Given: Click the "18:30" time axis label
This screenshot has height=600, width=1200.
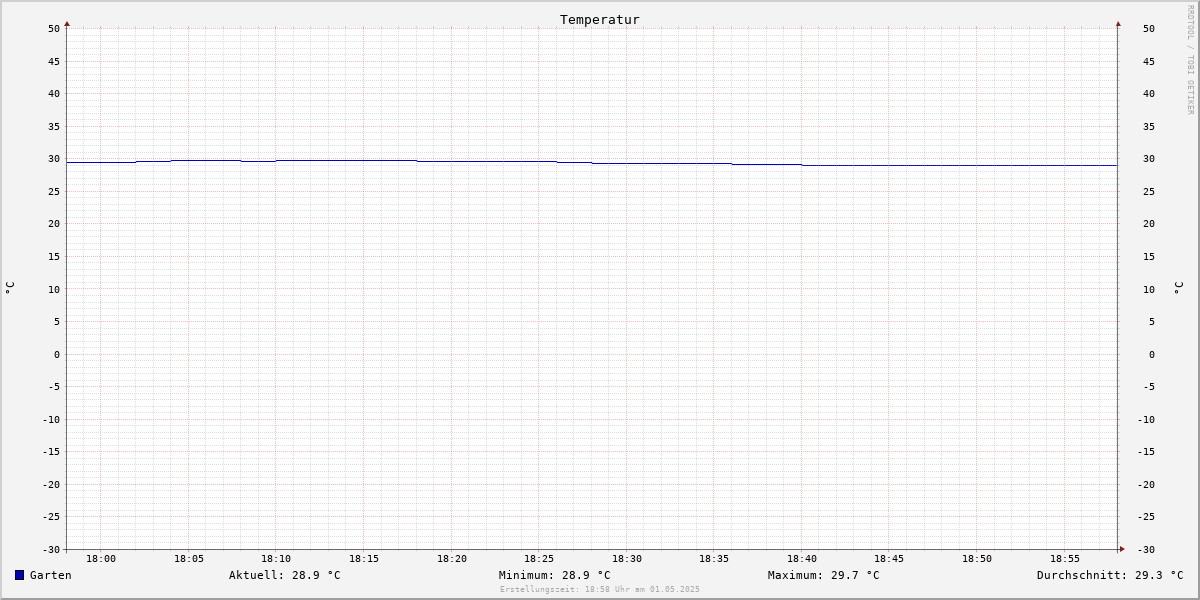Looking at the screenshot, I should point(627,558).
